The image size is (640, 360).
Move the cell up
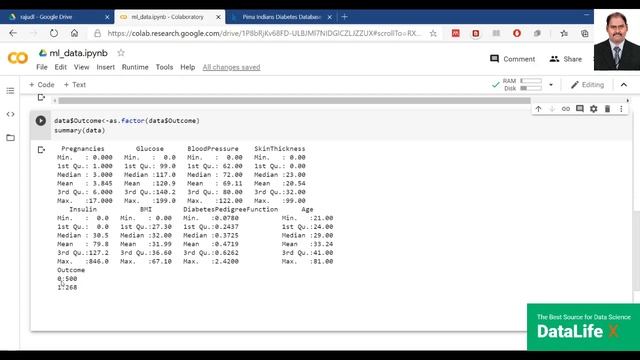pyautogui.click(x=538, y=109)
